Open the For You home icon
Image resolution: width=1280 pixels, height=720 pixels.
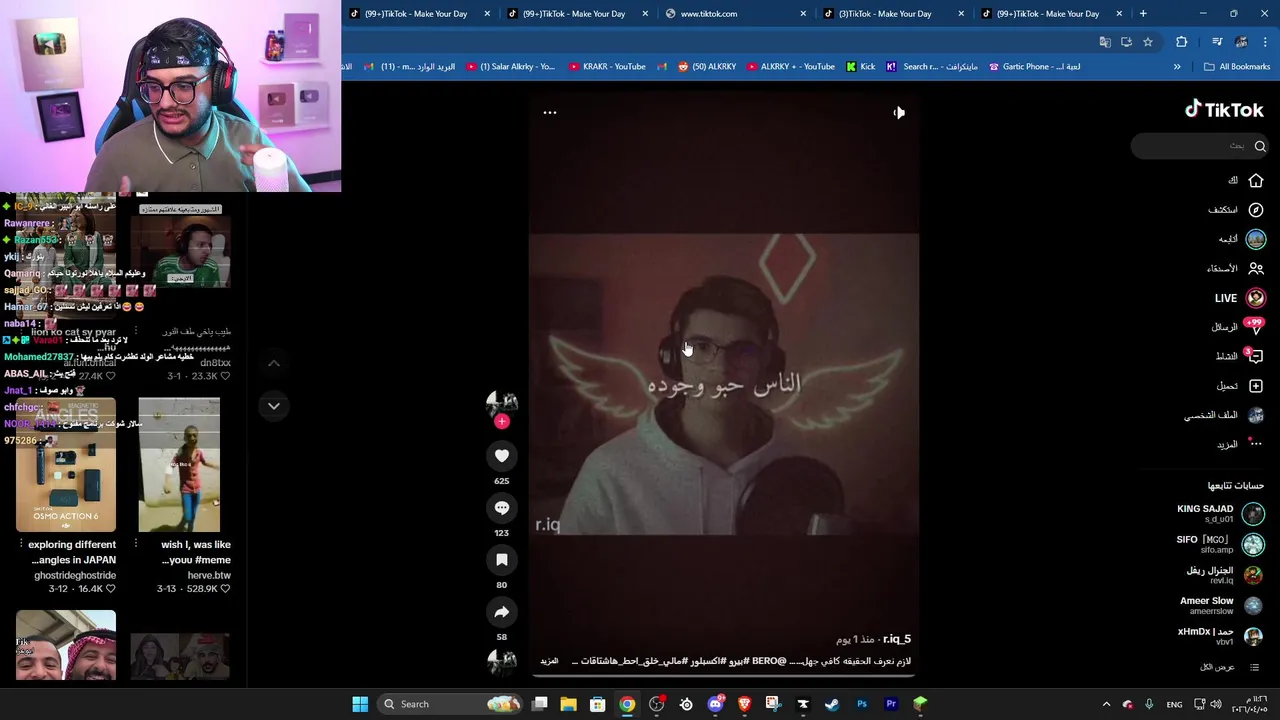(x=1256, y=180)
